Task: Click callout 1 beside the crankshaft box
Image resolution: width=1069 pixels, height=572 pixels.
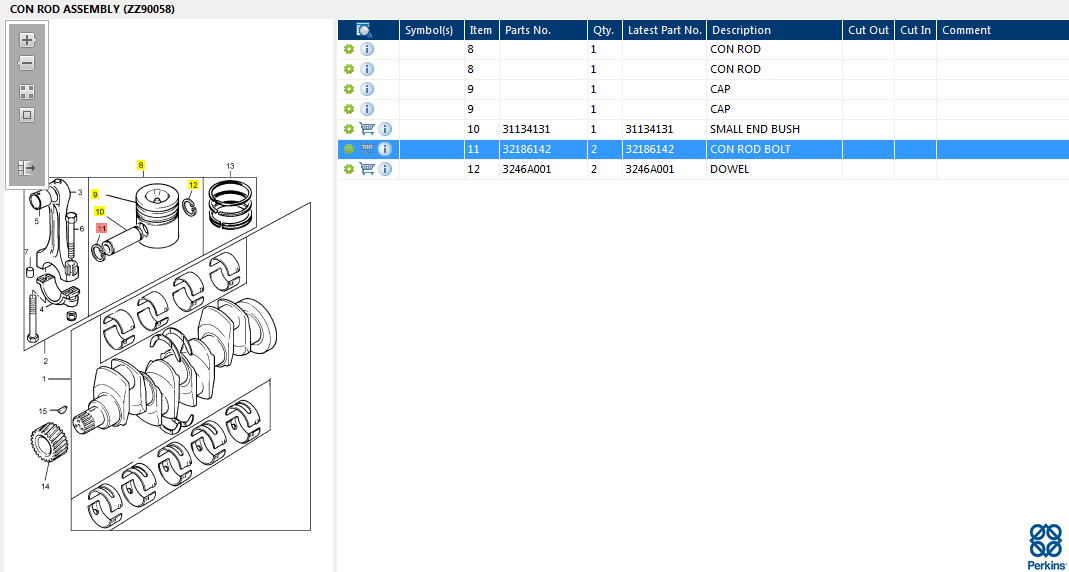Action: coord(44,379)
